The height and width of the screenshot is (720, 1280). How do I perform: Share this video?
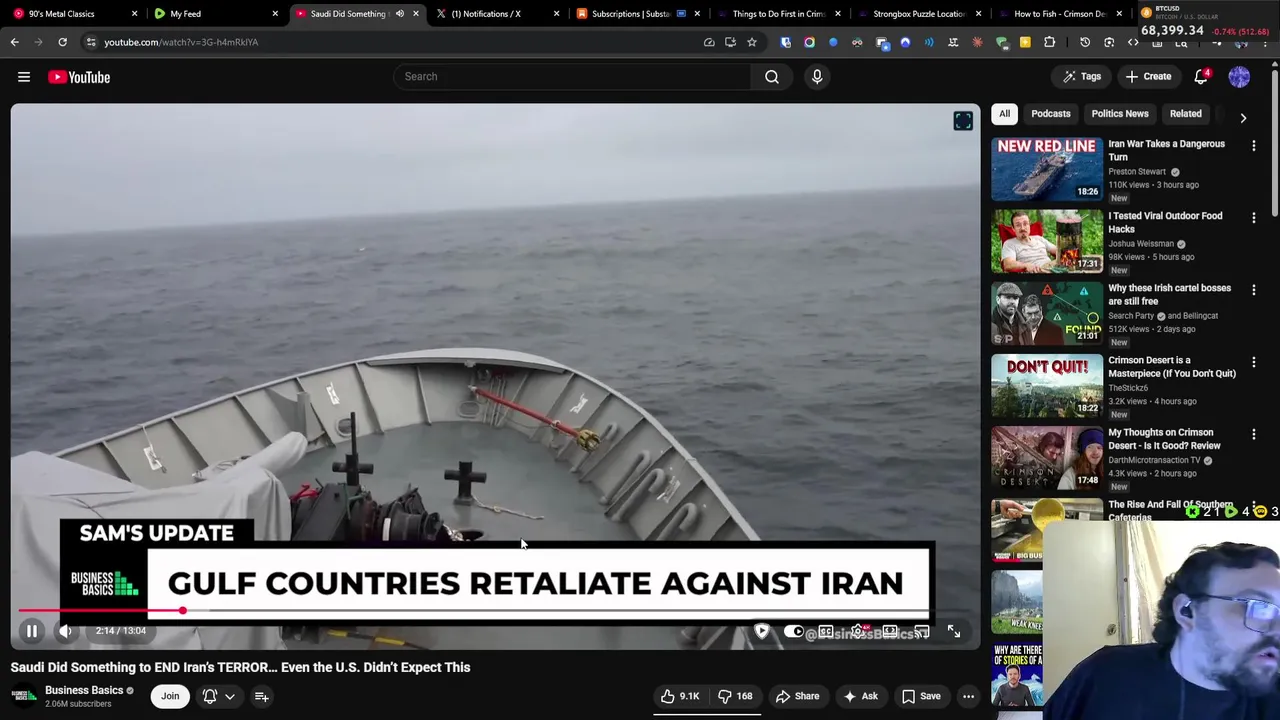pos(797,696)
